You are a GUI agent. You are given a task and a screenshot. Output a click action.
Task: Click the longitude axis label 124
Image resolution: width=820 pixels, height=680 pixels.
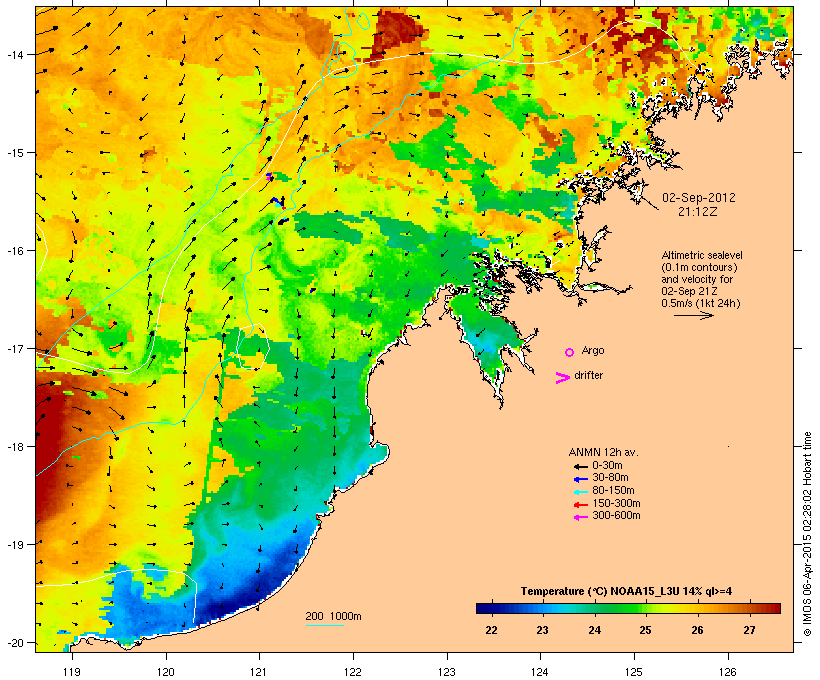[540, 672]
